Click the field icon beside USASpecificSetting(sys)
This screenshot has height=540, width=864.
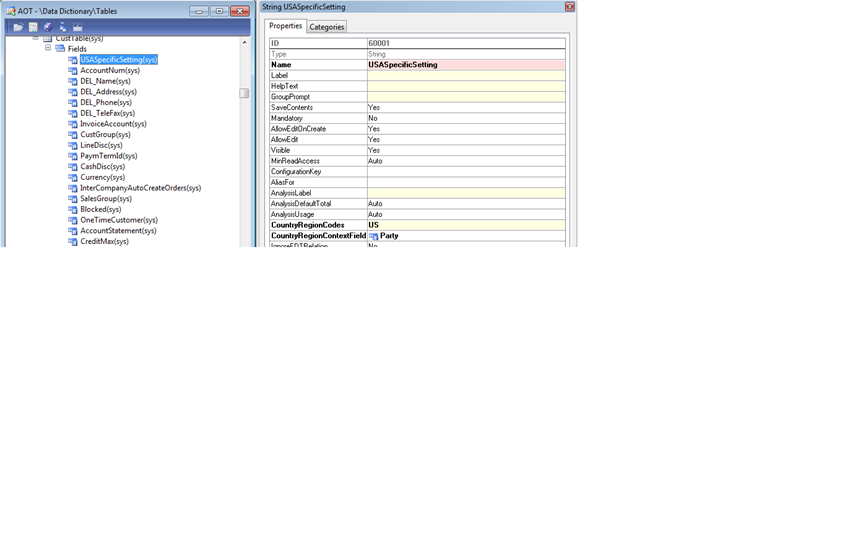tap(73, 60)
